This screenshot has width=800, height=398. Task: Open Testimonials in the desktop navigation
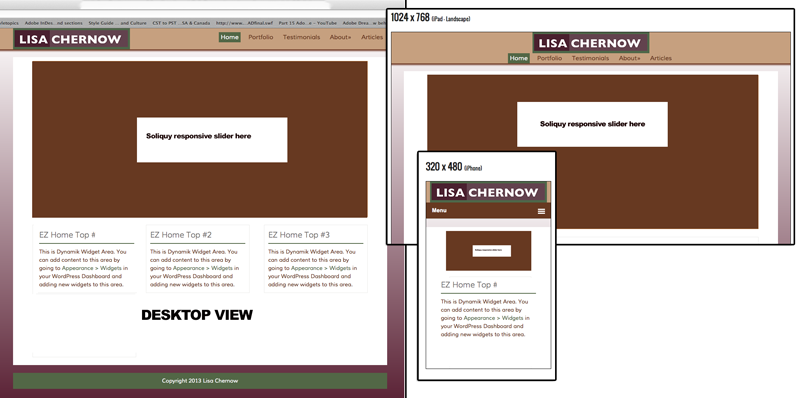[x=302, y=37]
